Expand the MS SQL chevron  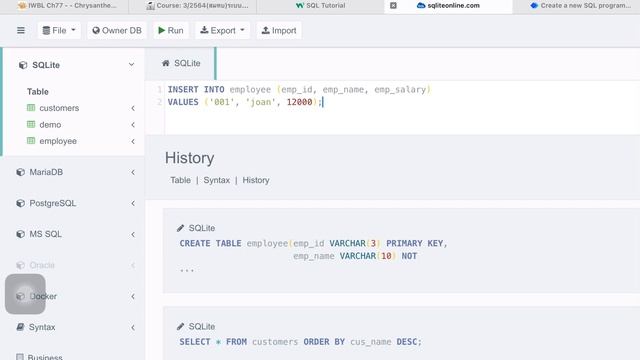pyautogui.click(x=133, y=235)
